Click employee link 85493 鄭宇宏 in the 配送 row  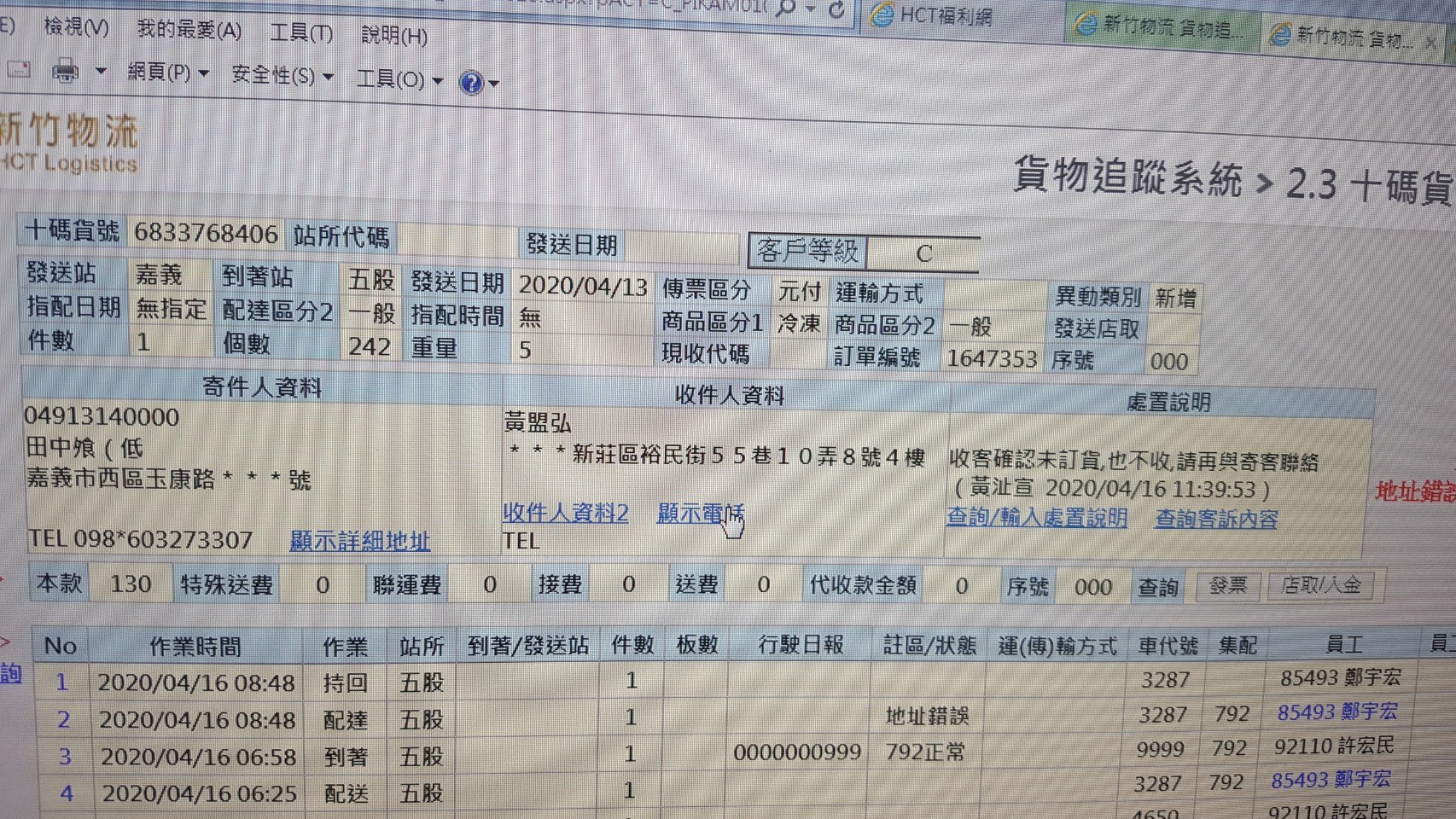pyautogui.click(x=1331, y=780)
